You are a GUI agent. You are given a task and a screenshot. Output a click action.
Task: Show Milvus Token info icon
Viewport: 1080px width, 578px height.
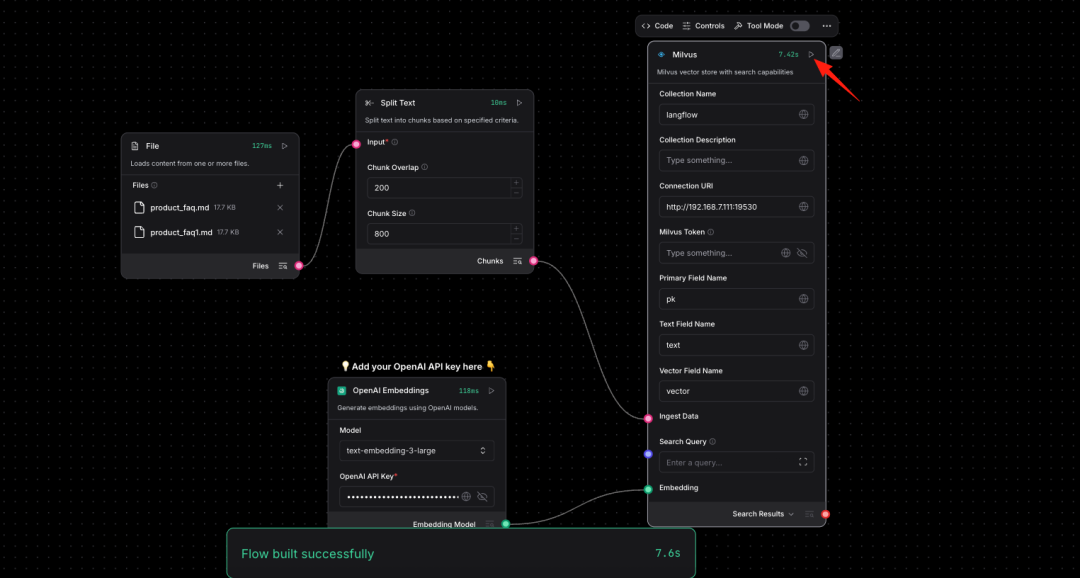(x=711, y=232)
